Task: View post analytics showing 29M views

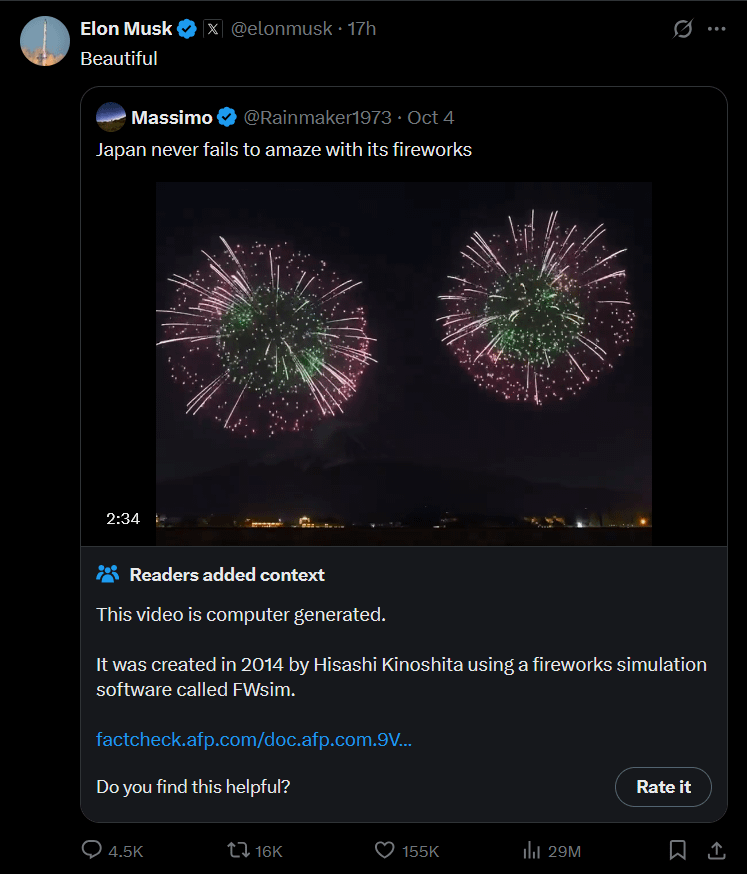Action: tap(531, 851)
